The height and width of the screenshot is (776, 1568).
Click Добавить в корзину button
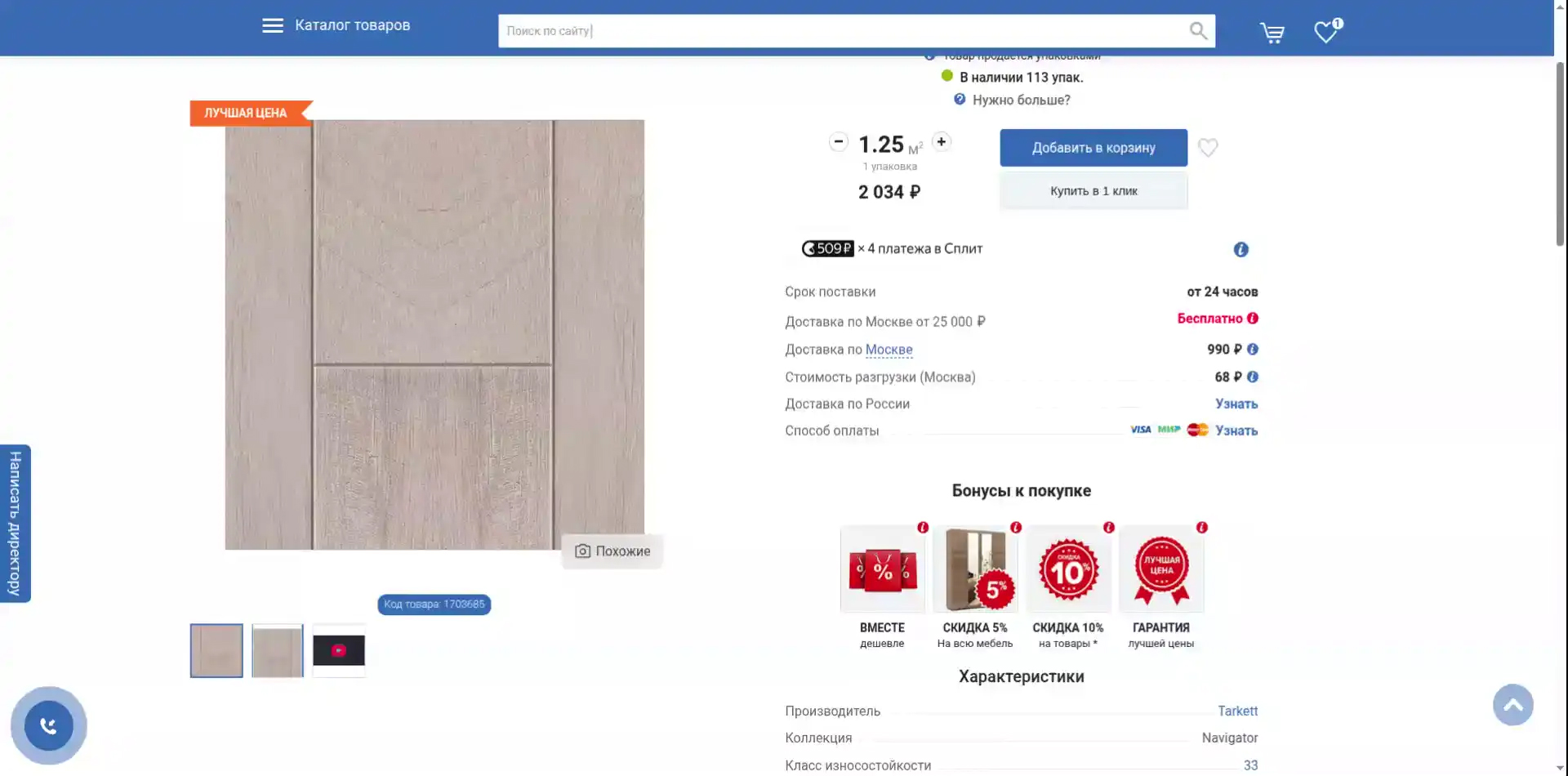[1093, 148]
